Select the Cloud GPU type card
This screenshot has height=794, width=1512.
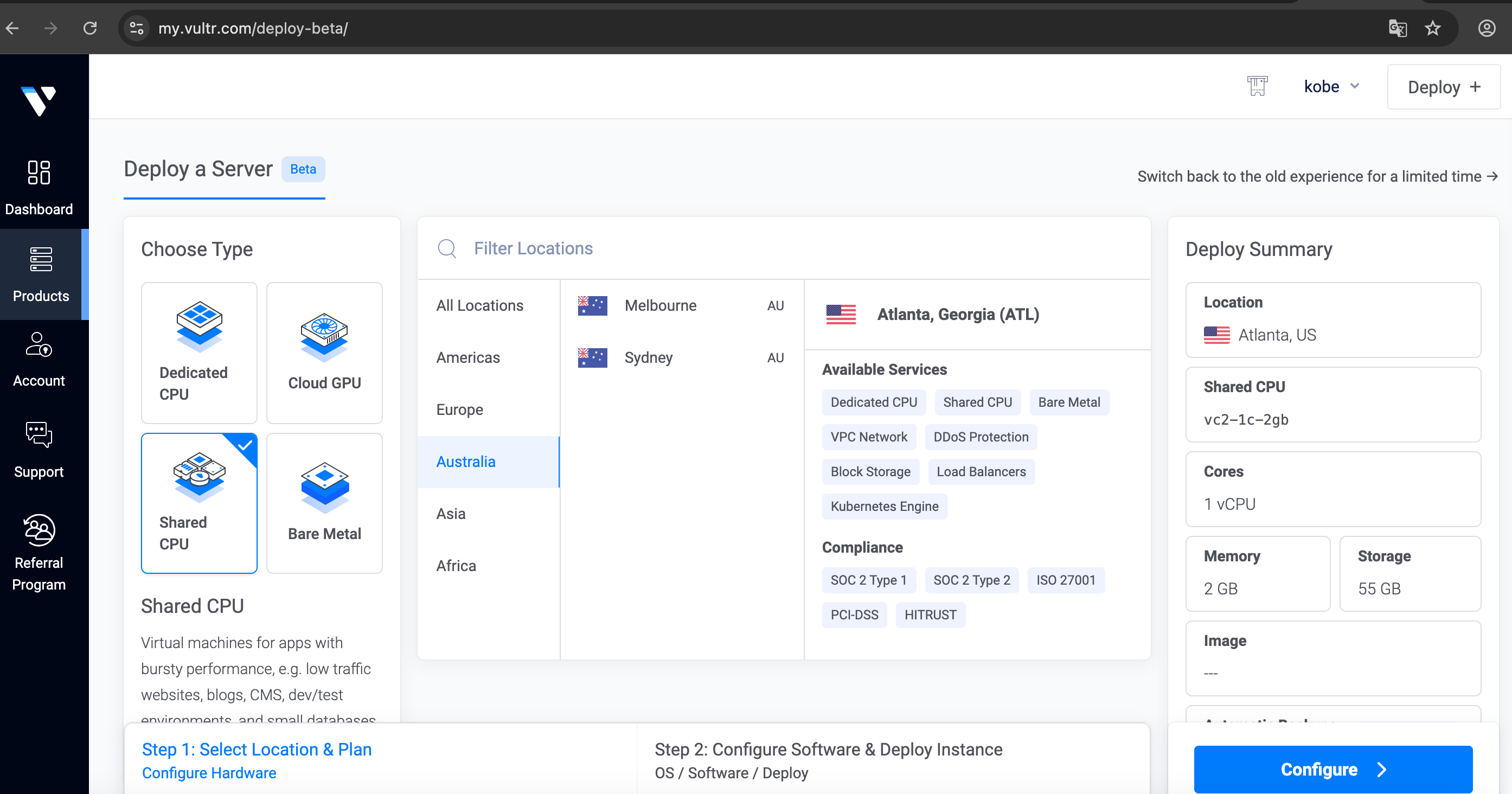click(x=324, y=353)
